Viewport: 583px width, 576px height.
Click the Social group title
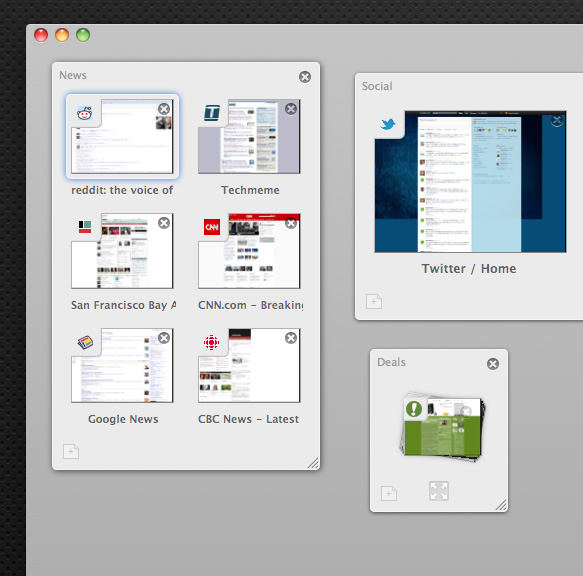coord(377,86)
